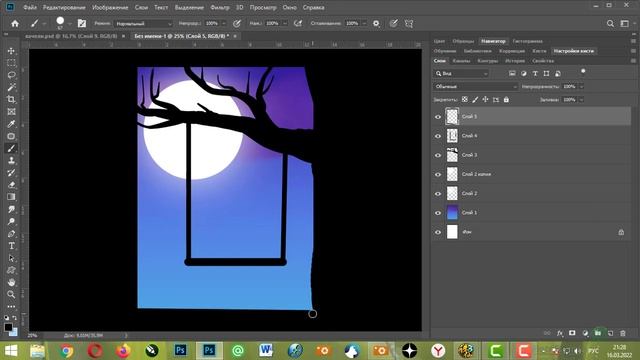Open the Редактирование menu
The height and width of the screenshot is (360, 640).
64,7
